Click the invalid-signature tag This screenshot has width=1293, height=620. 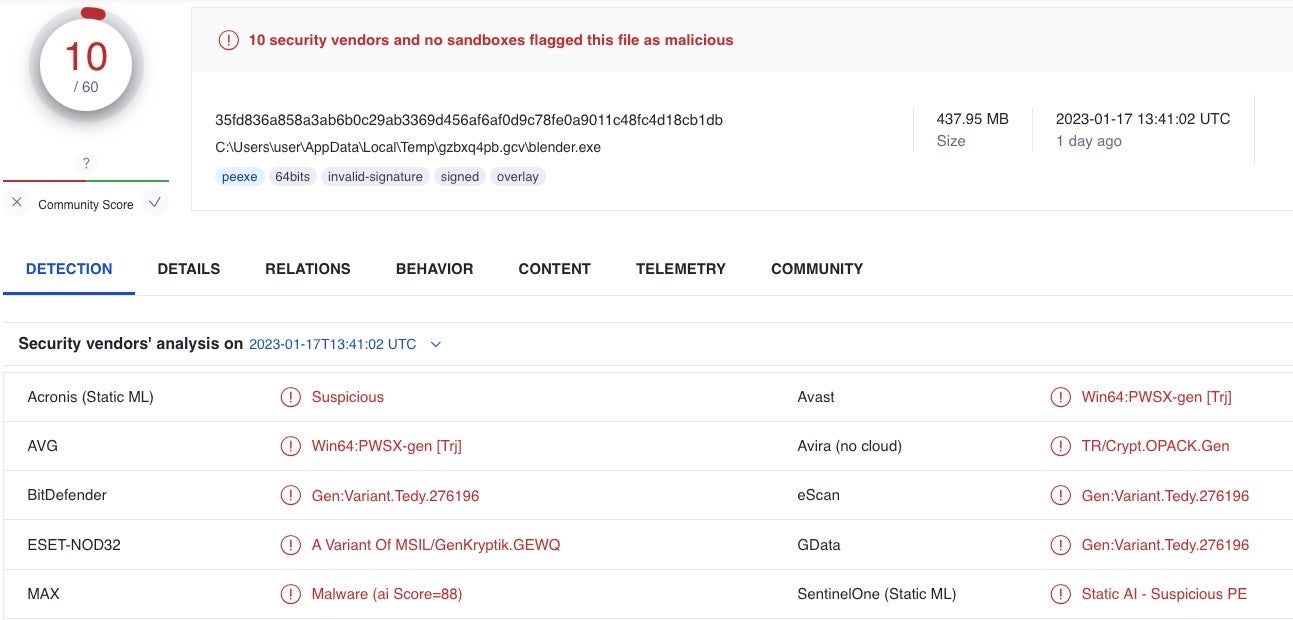(x=375, y=177)
